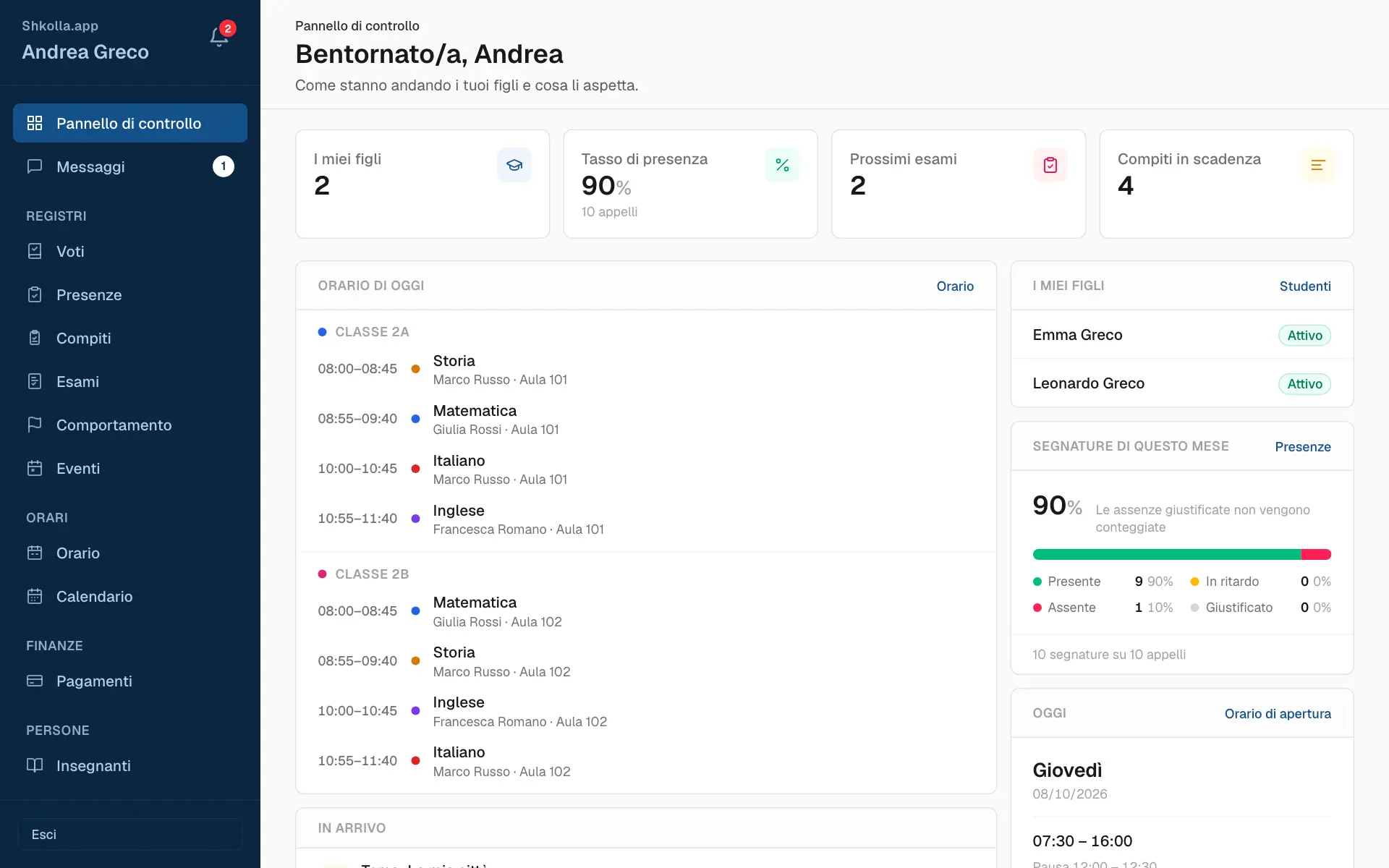Open the Orario di apertura link
Screen dimensions: 1389x868
tap(1278, 713)
